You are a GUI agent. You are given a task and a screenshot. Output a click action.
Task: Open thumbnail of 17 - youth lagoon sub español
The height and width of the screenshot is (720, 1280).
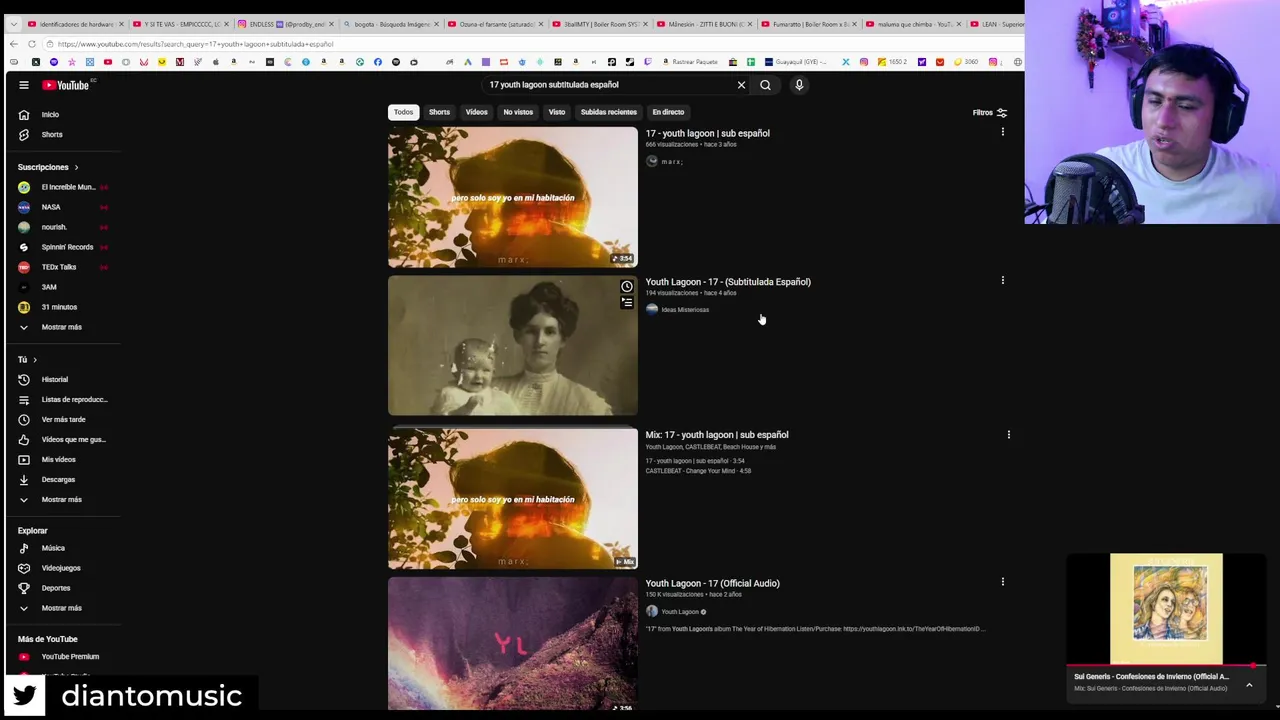coord(512,197)
